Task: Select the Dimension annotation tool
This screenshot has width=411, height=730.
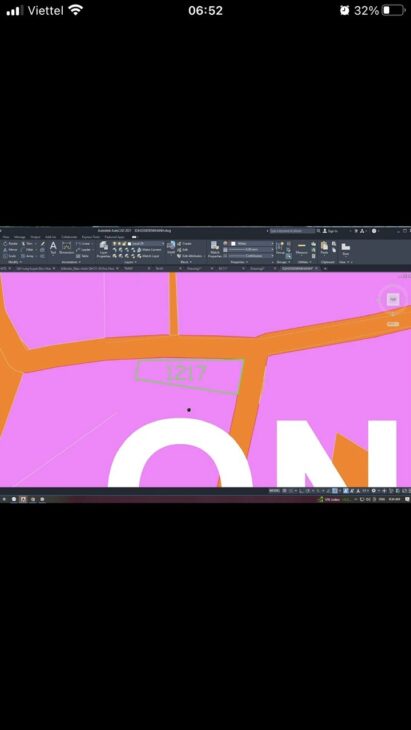Action: click(67, 248)
